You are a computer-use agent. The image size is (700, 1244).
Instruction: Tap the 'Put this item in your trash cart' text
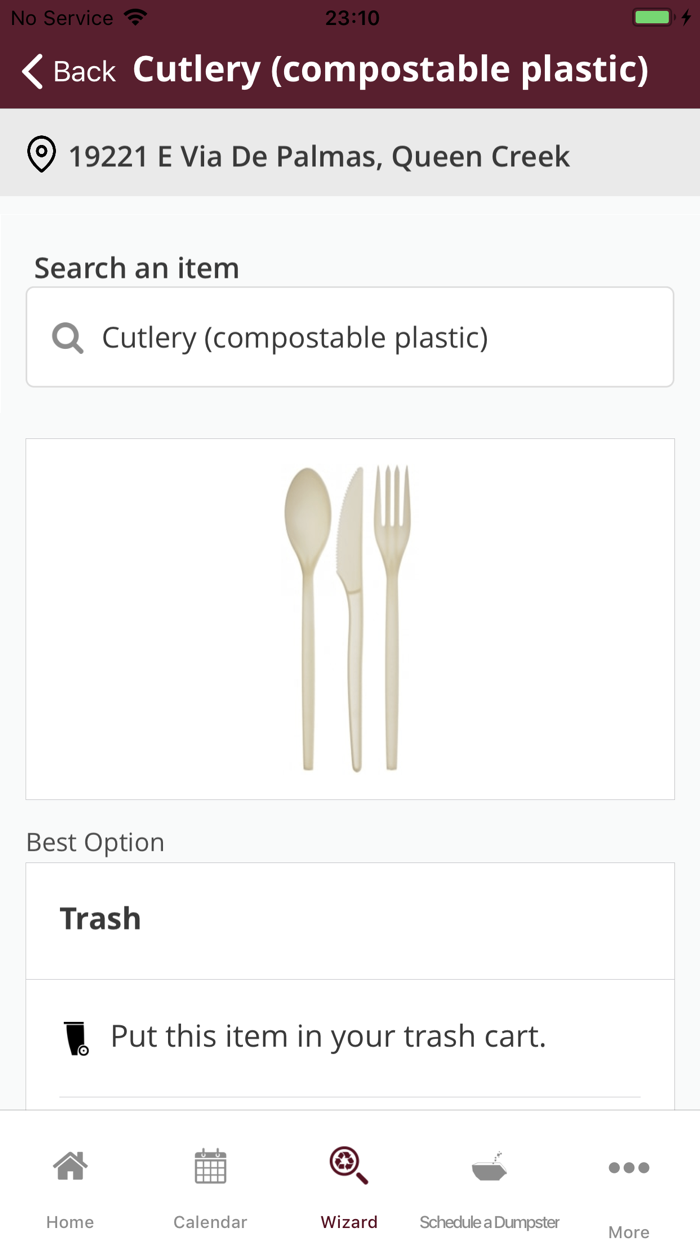click(x=328, y=1036)
